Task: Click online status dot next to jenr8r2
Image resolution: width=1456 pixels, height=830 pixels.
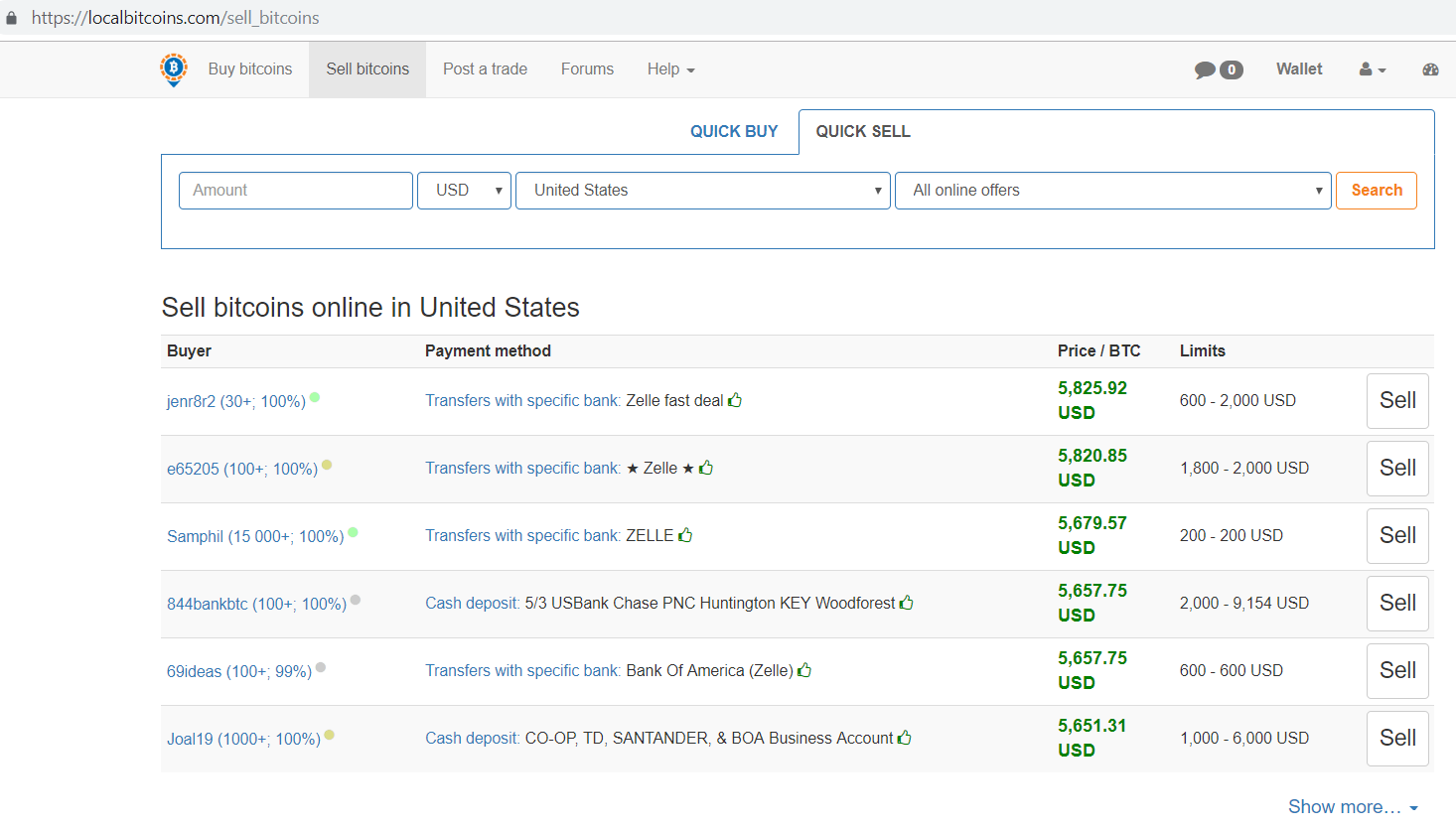Action: (x=315, y=397)
